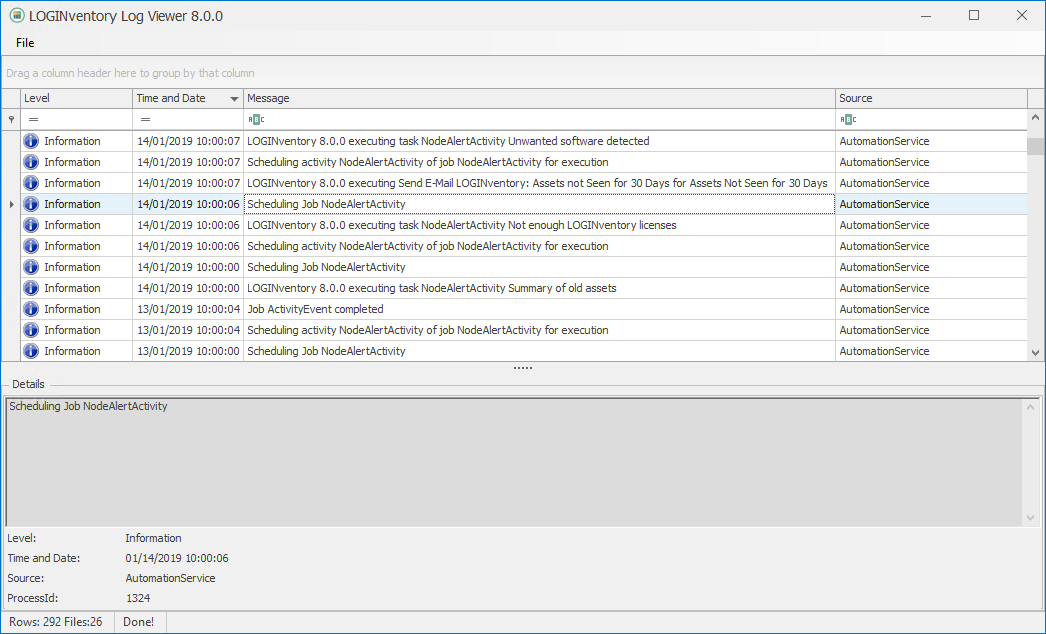Close the Log Viewer window
The width and height of the screenshot is (1046, 634).
coord(1022,15)
